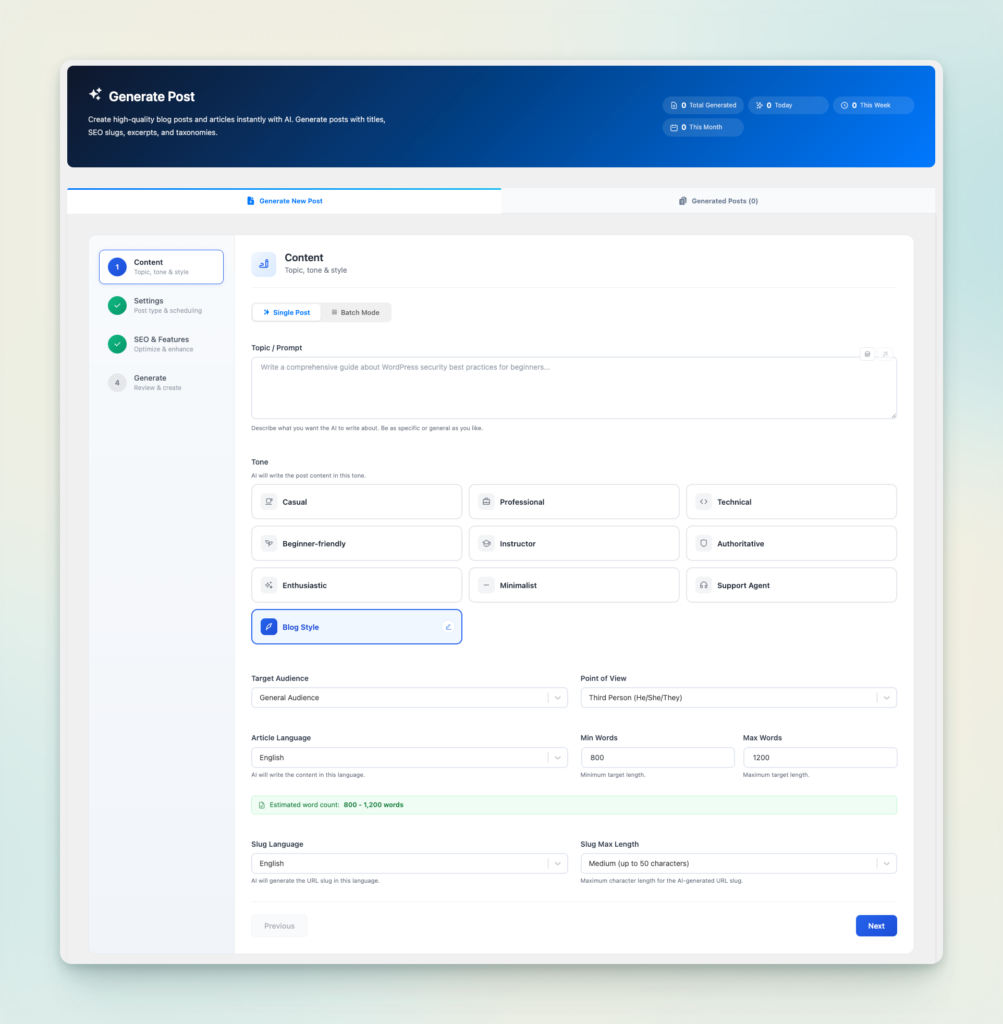The image size is (1003, 1024).
Task: Choose the Enthusiastic tone option
Action: coord(356,585)
